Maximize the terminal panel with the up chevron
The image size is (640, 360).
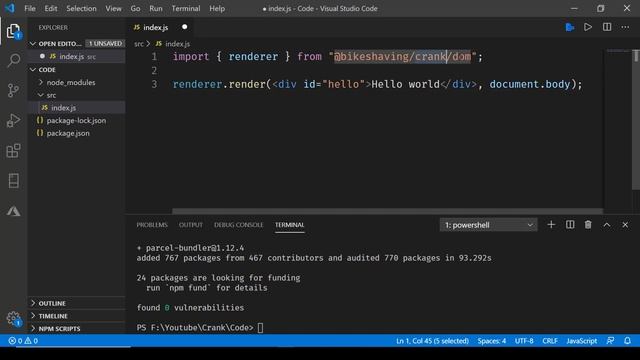[607, 225]
